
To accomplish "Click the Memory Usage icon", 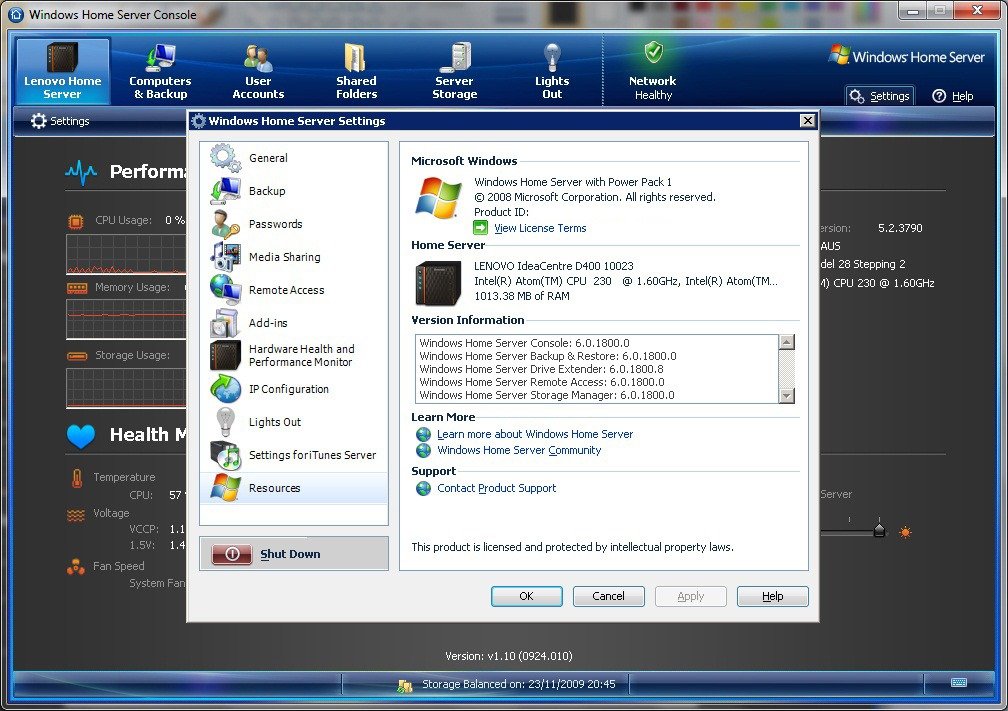I will pyautogui.click(x=77, y=289).
